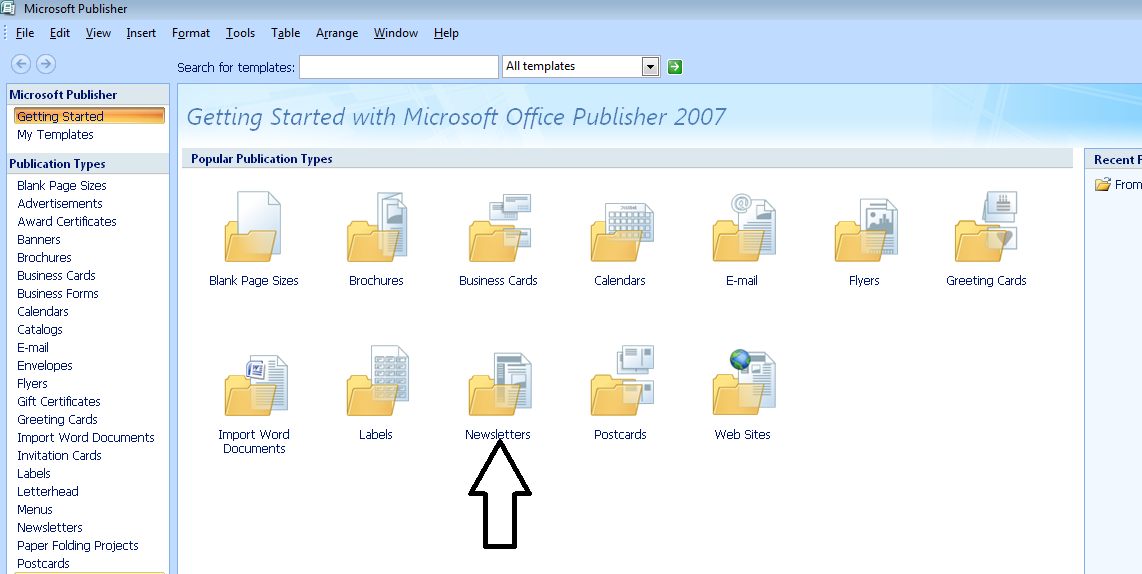
Task: Select Advertisements in sidebar list
Action: click(60, 204)
